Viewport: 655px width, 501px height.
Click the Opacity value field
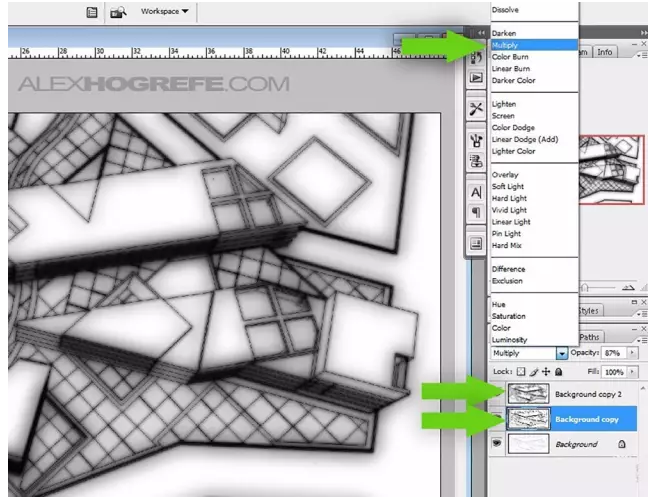click(613, 353)
